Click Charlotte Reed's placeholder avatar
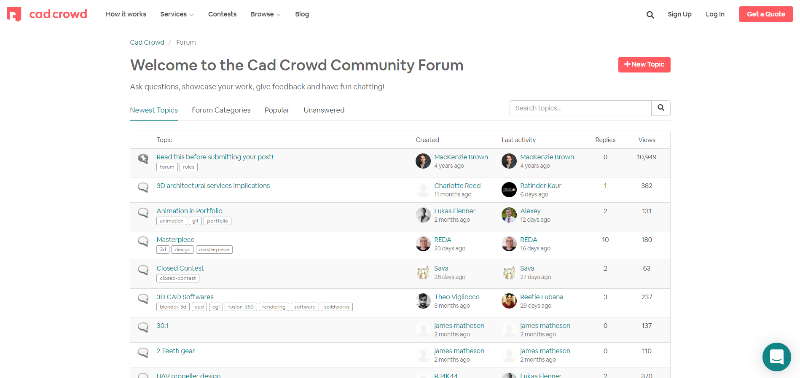 point(423,190)
